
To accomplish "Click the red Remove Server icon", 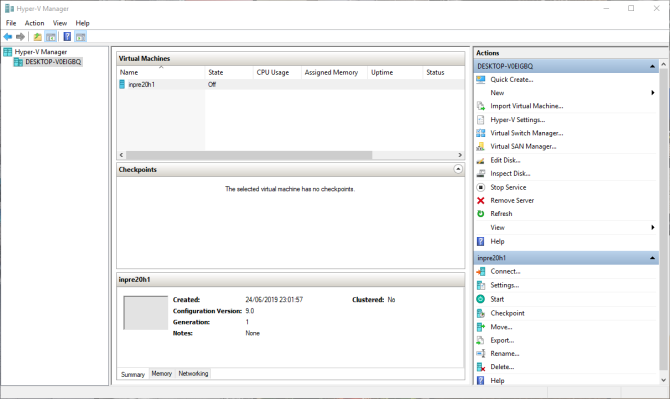I will coord(481,200).
